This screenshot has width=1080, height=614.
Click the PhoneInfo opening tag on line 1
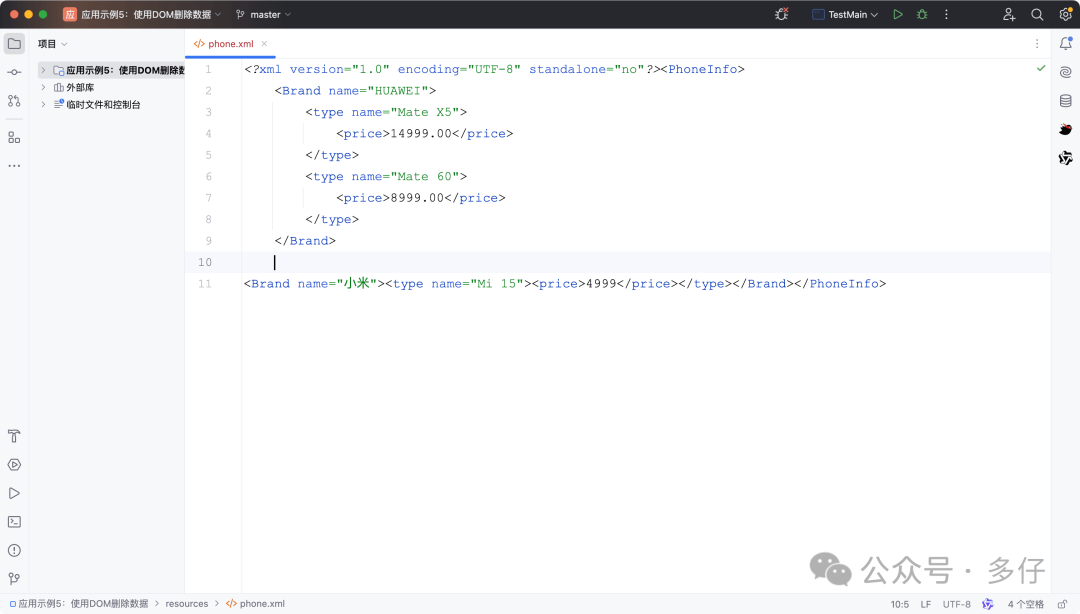(703, 70)
